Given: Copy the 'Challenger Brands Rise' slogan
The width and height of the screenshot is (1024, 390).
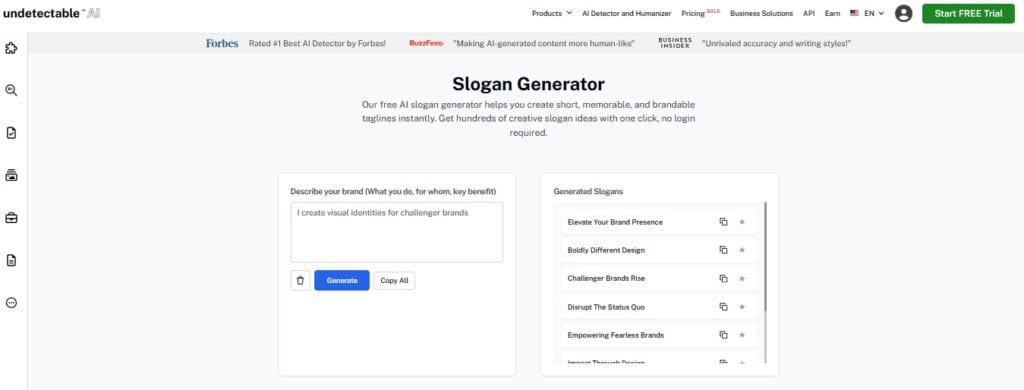Looking at the screenshot, I should (723, 278).
